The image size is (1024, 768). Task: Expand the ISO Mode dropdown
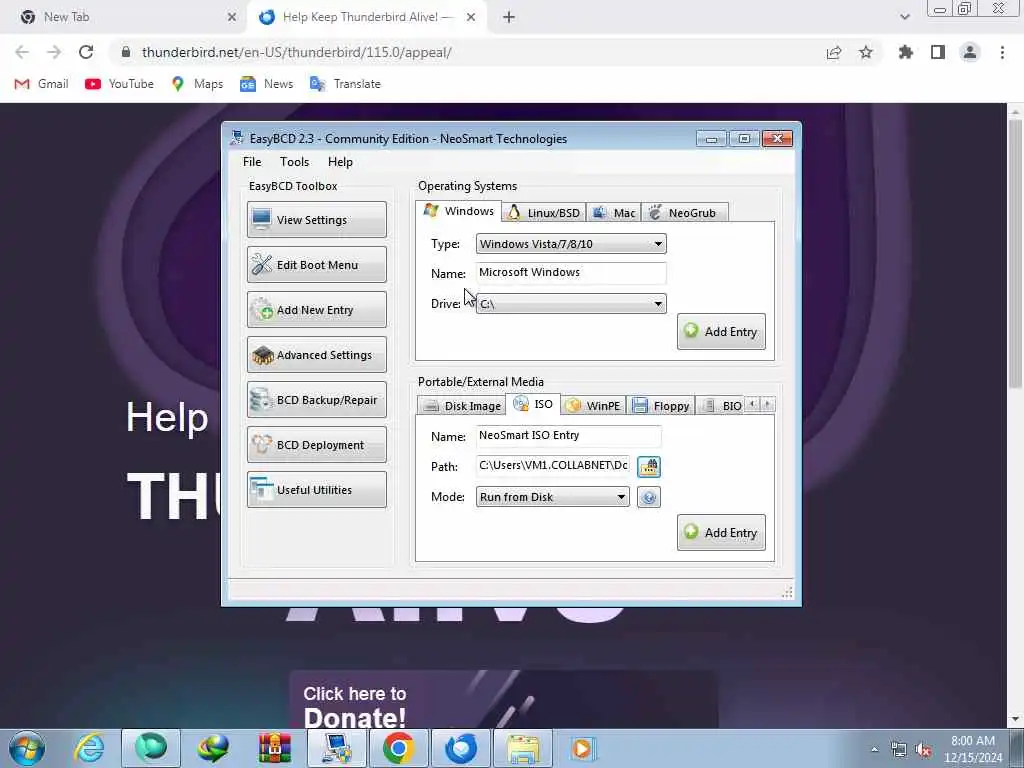click(552, 497)
